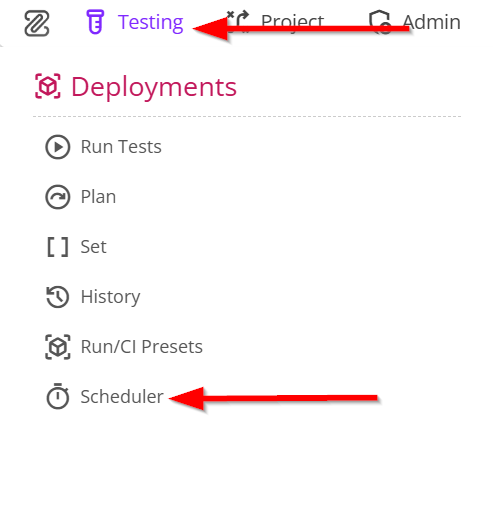Viewport: 493px width, 514px height.
Task: Click the app logo icon
Action: pyautogui.click(x=37, y=23)
